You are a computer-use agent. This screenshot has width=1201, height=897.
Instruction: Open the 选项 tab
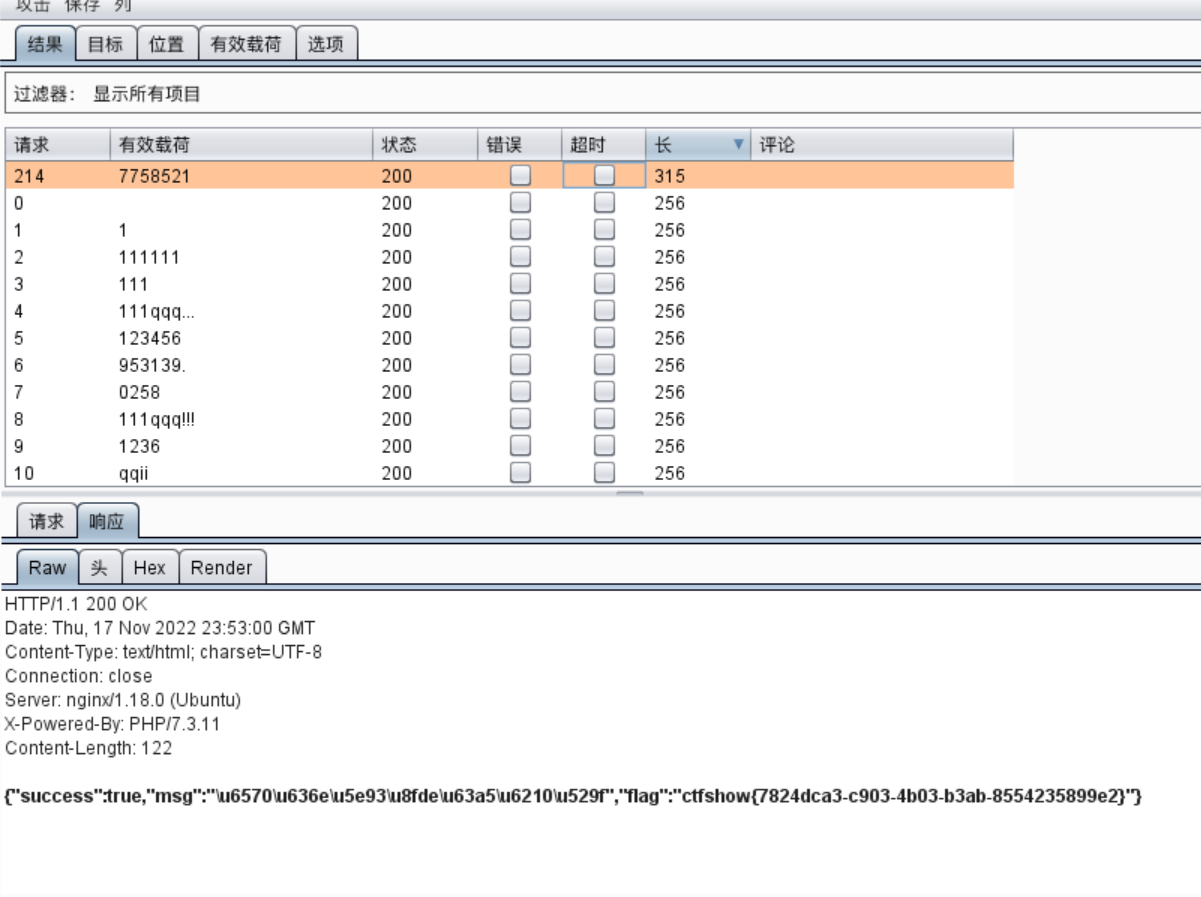click(x=326, y=44)
